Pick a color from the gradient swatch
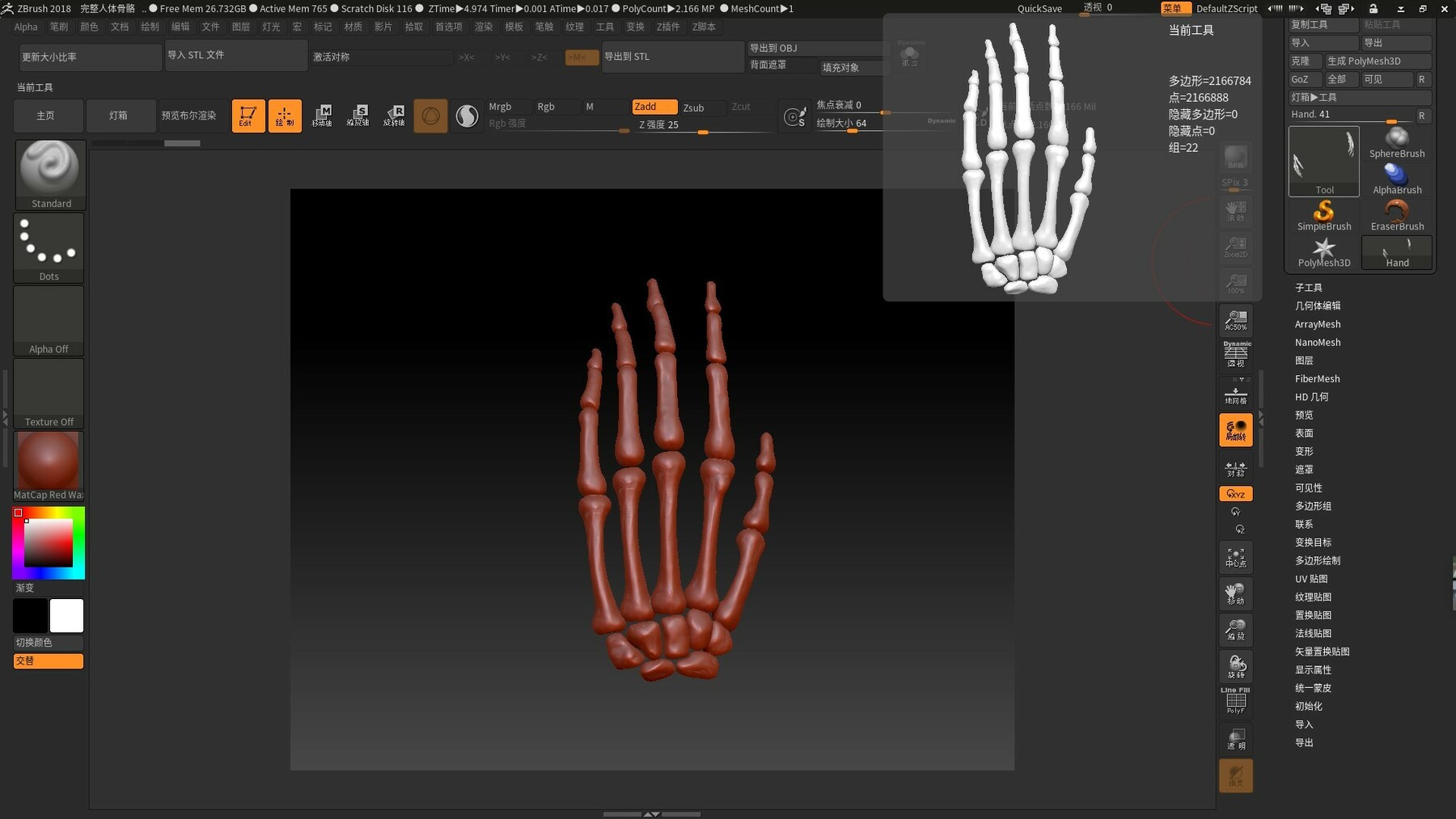The image size is (1456, 819). click(x=49, y=542)
